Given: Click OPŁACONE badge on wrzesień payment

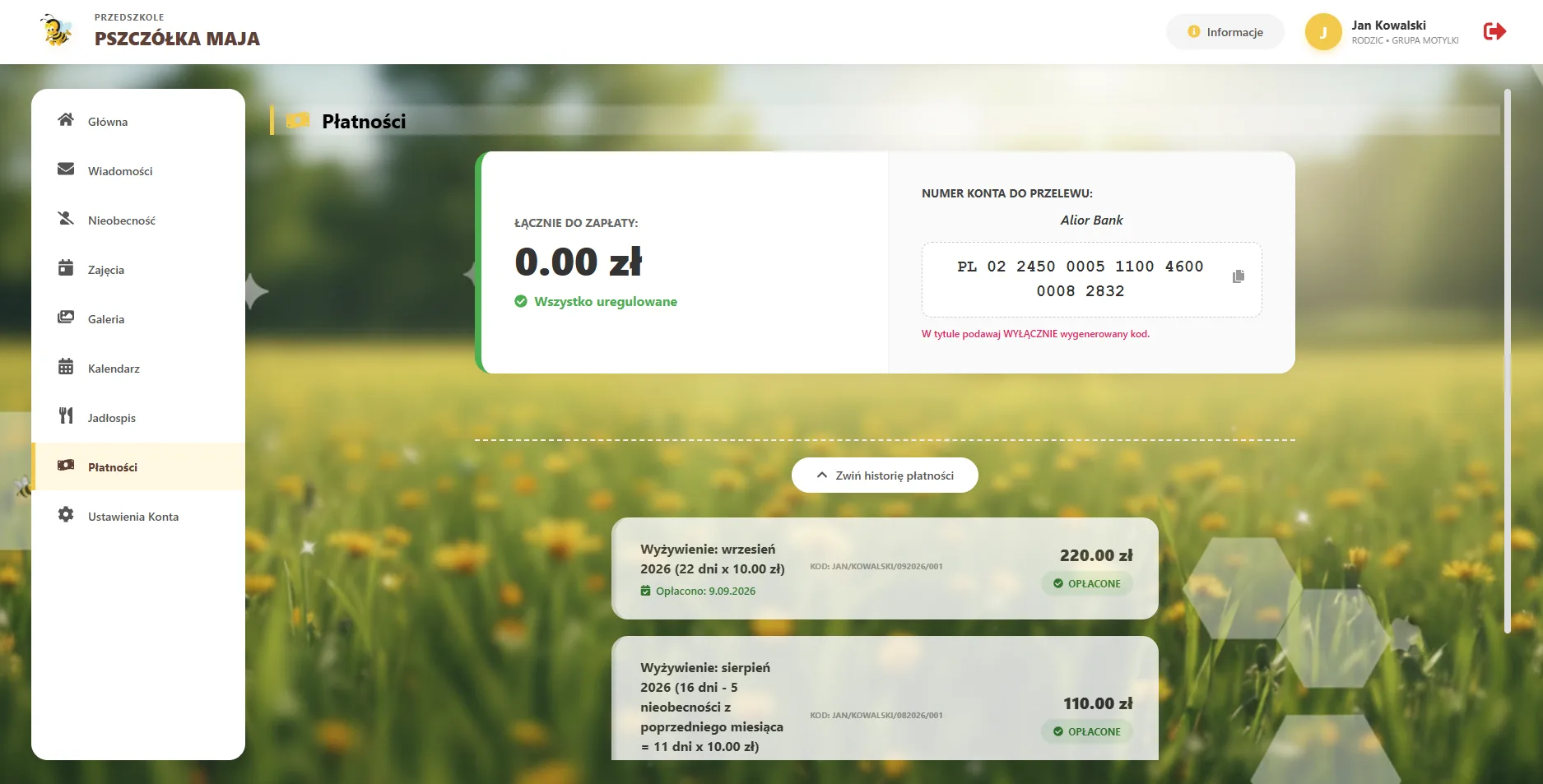Looking at the screenshot, I should pyautogui.click(x=1087, y=583).
